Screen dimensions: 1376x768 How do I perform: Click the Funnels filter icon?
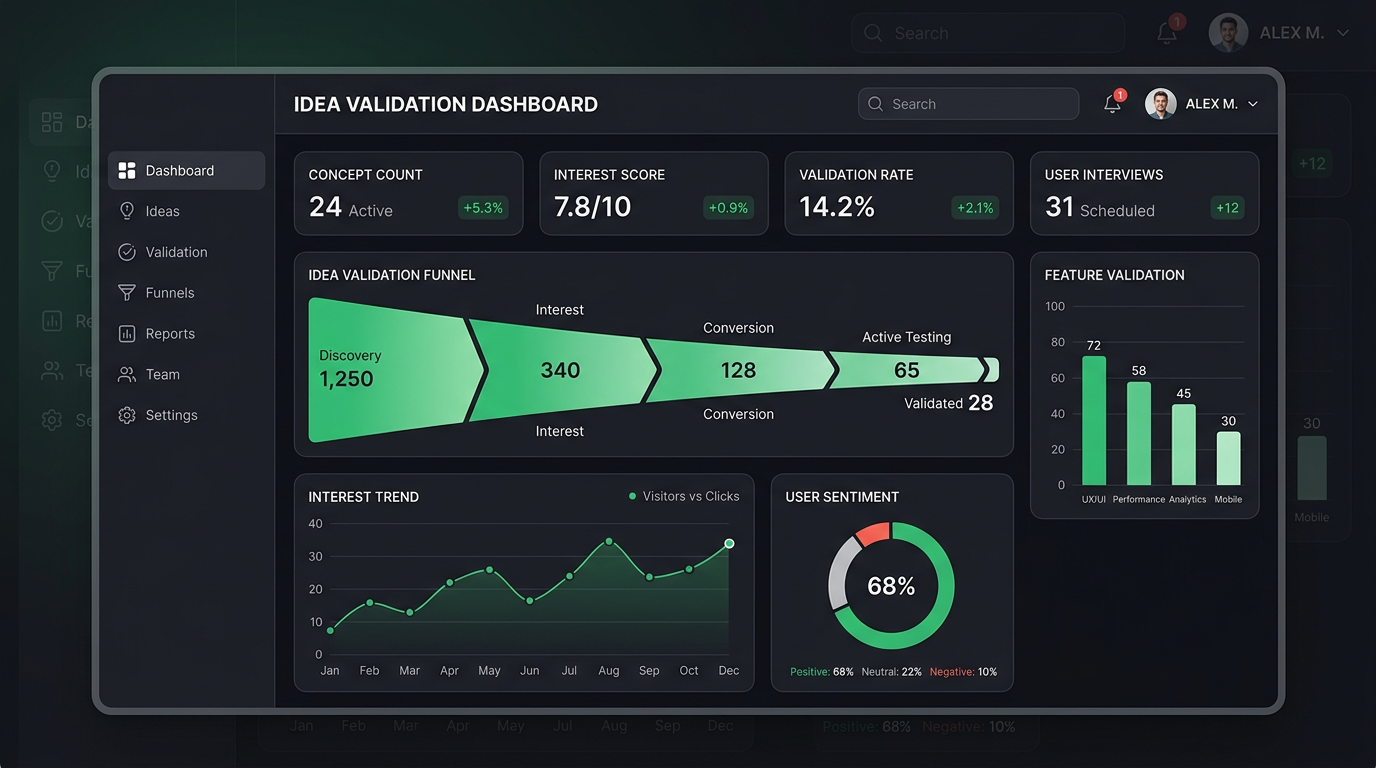[127, 293]
